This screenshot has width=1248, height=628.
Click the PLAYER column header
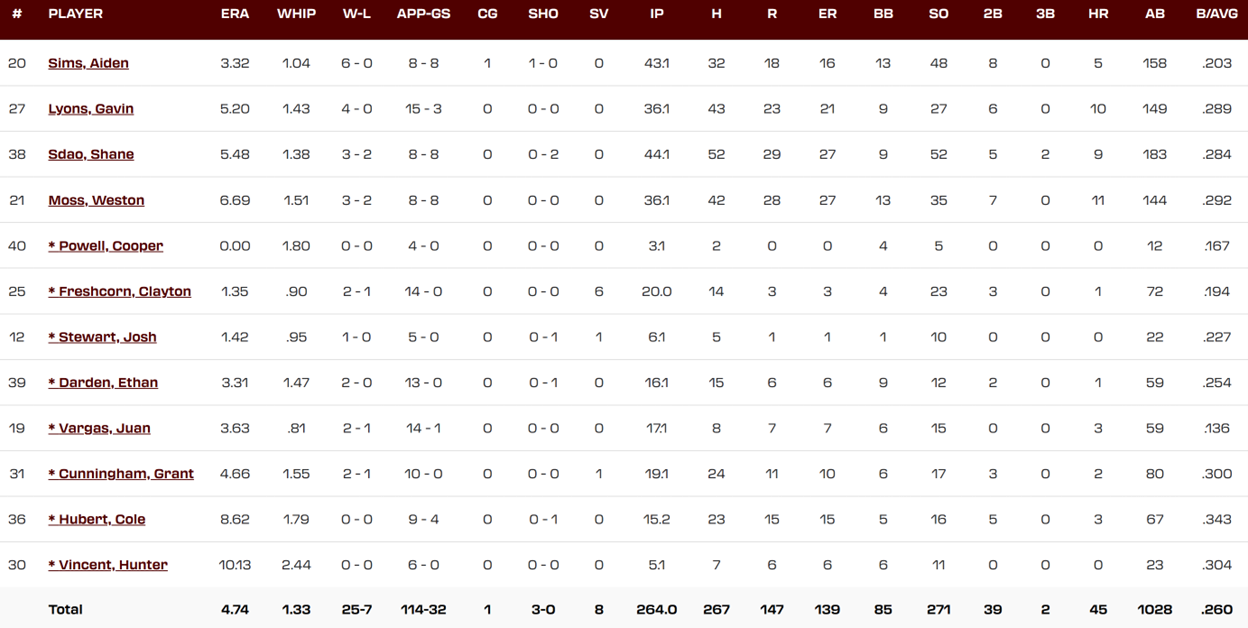[x=75, y=14]
